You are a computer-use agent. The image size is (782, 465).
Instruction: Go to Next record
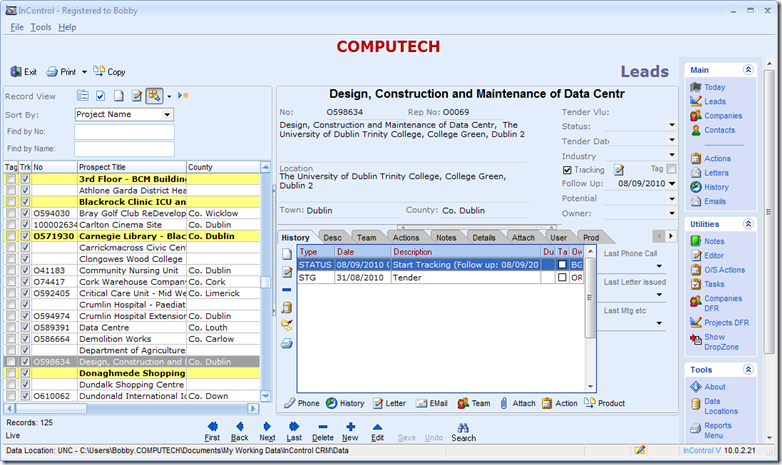[267, 432]
